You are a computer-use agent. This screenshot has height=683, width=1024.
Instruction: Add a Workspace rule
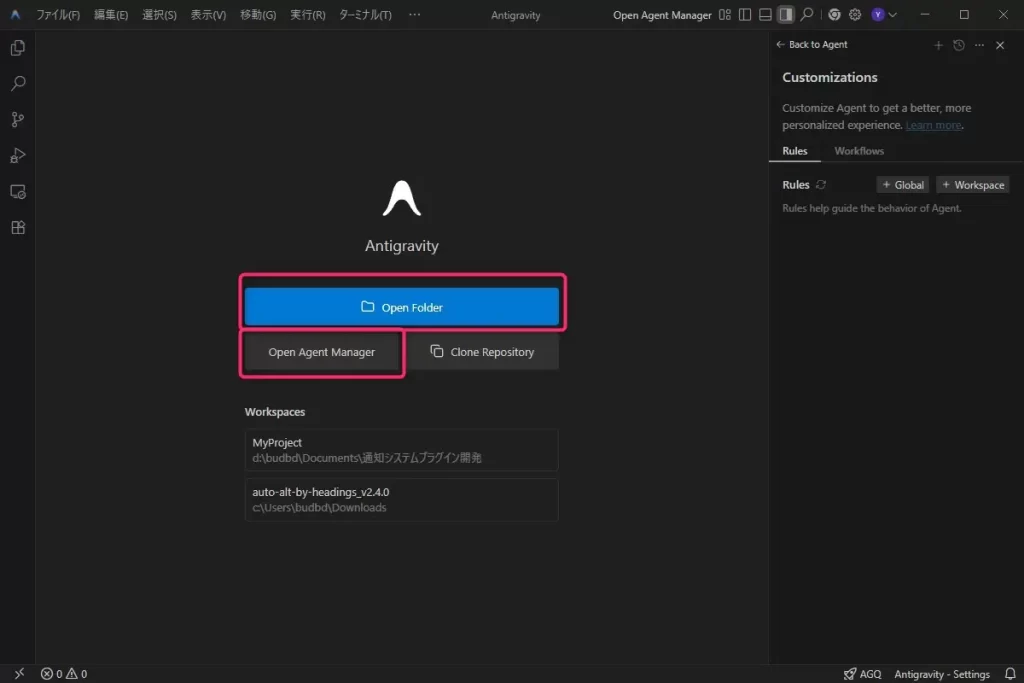(972, 185)
